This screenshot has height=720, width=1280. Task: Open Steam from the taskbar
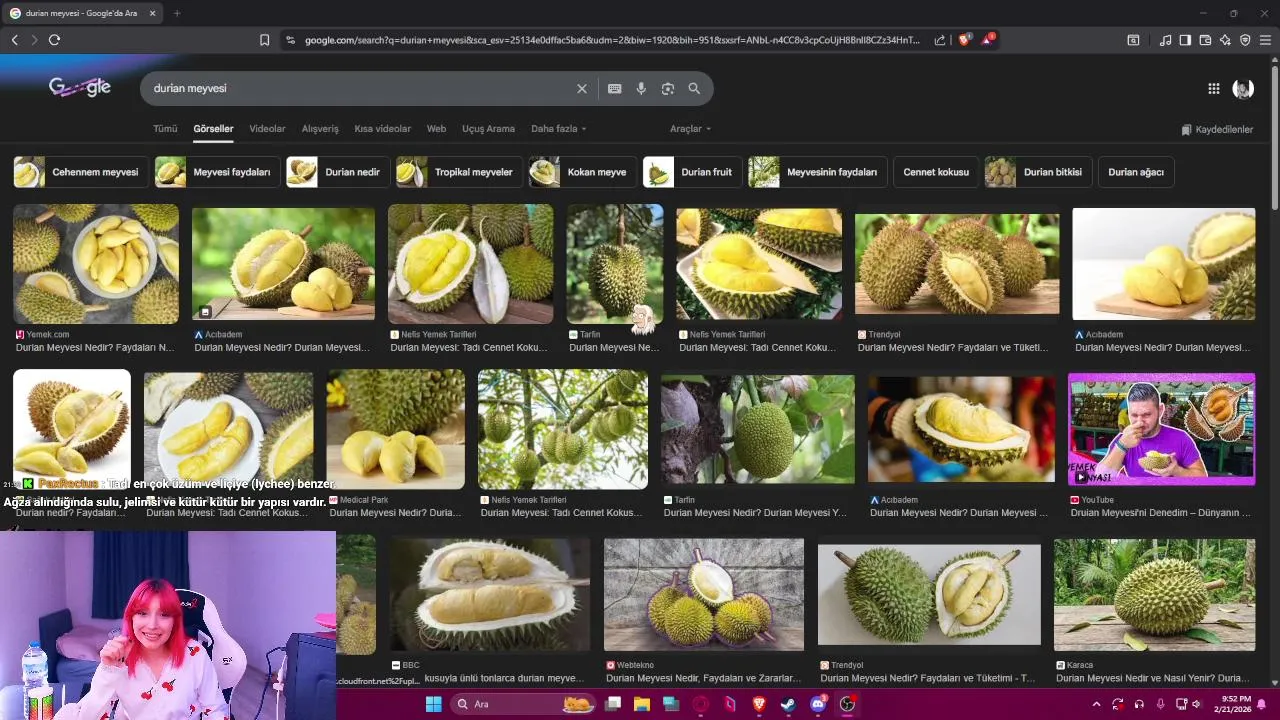pos(789,704)
